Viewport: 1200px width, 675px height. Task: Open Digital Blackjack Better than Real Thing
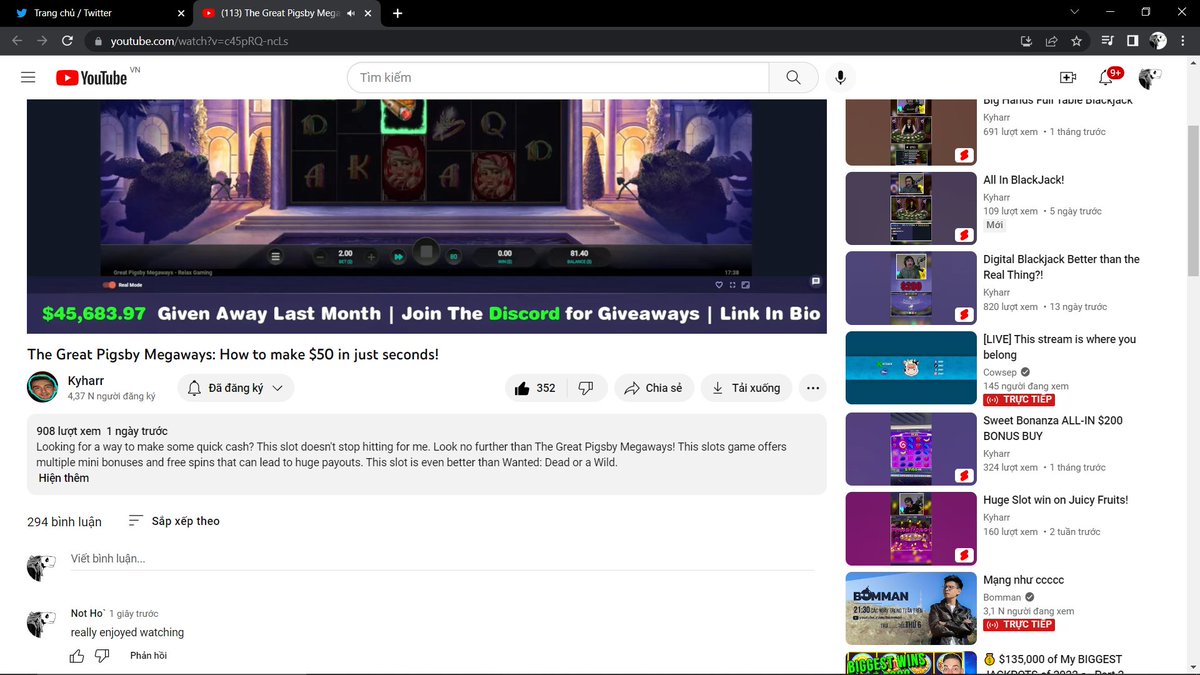tap(911, 288)
